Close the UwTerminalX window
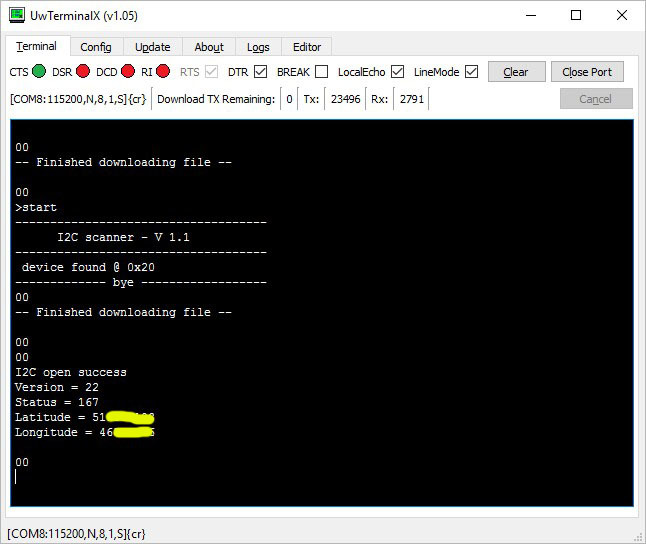The width and height of the screenshot is (646, 544). pyautogui.click(x=622, y=16)
